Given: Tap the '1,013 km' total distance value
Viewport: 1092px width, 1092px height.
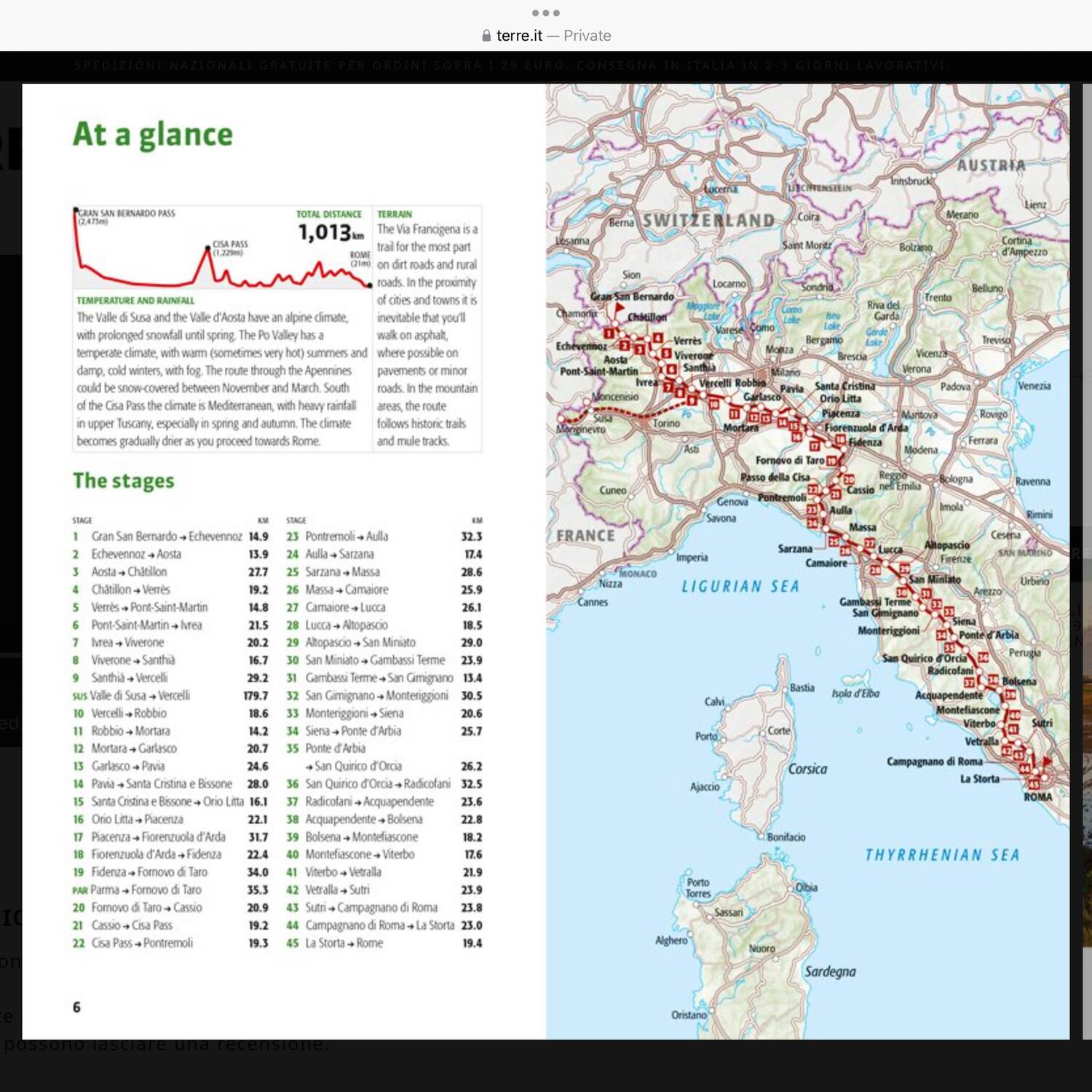Looking at the screenshot, I should click(x=331, y=232).
